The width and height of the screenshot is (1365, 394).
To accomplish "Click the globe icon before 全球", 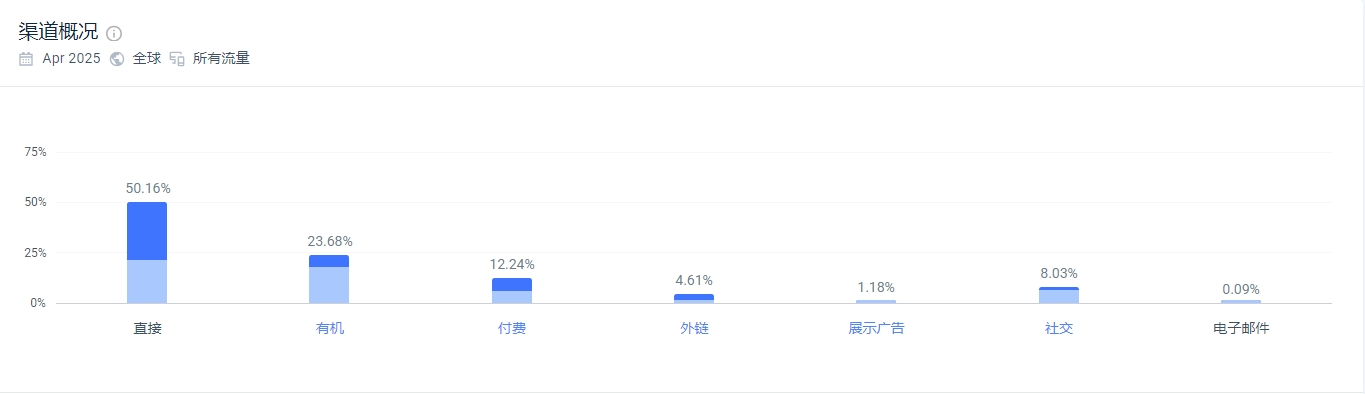I will click(x=117, y=59).
